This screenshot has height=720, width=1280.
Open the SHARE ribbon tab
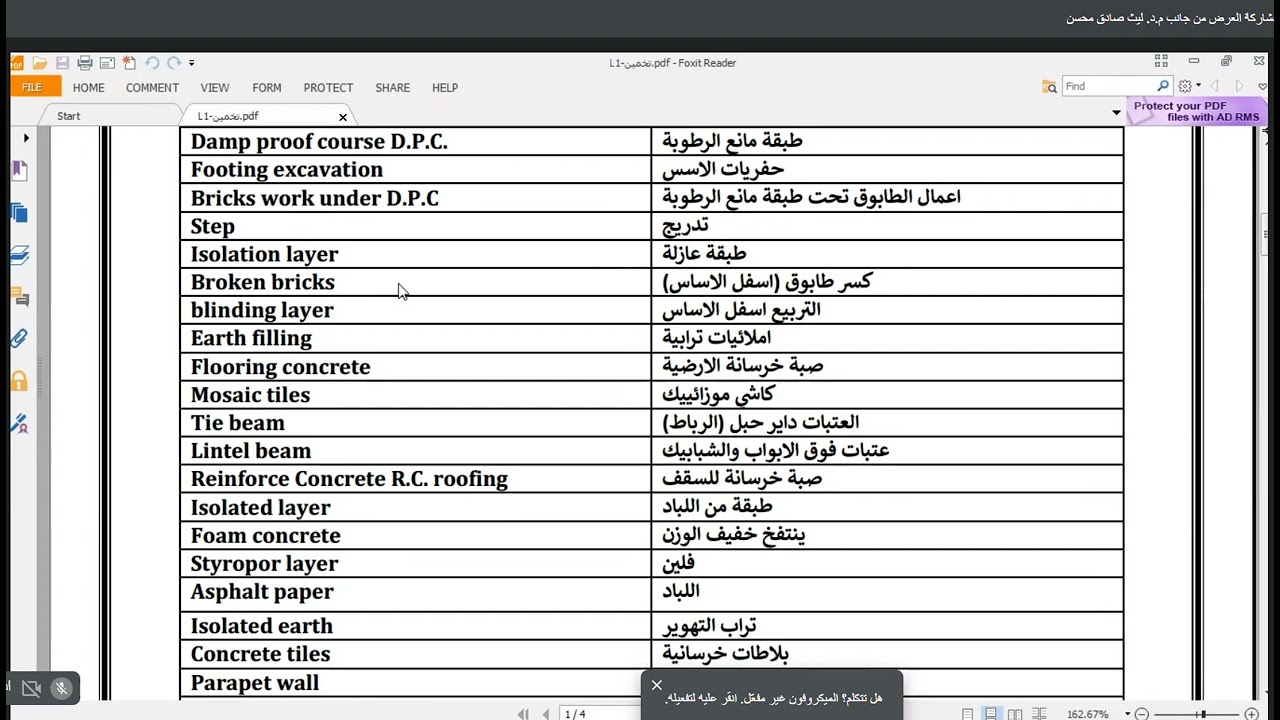(392, 88)
